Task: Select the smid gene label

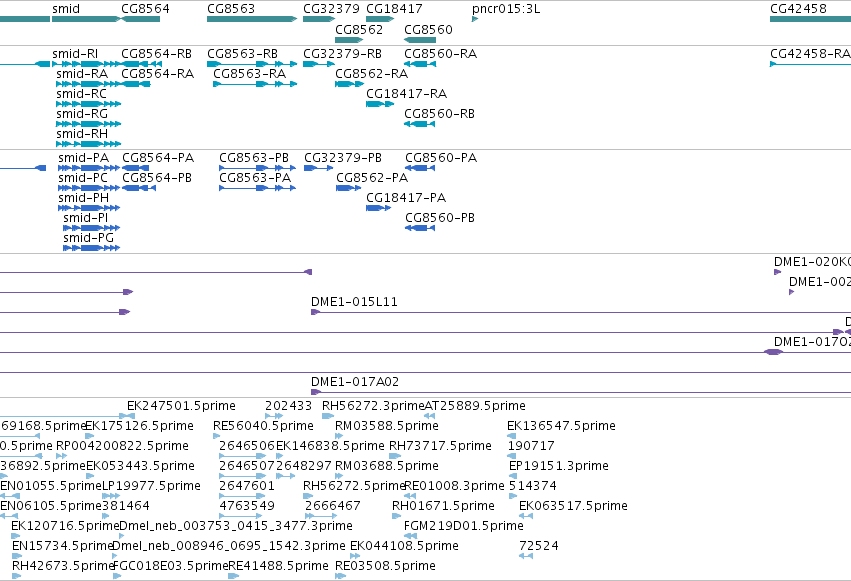Action: point(66,9)
